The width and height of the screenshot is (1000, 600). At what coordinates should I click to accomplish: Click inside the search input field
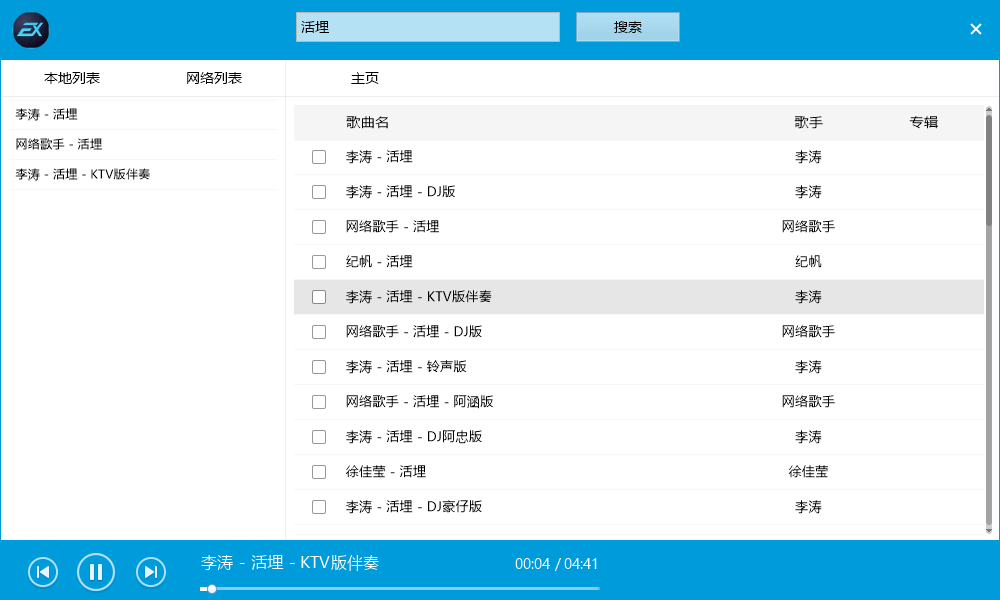tap(427, 26)
